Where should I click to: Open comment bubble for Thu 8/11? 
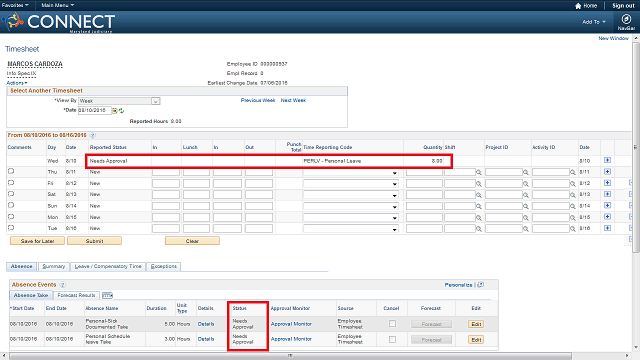click(11, 171)
